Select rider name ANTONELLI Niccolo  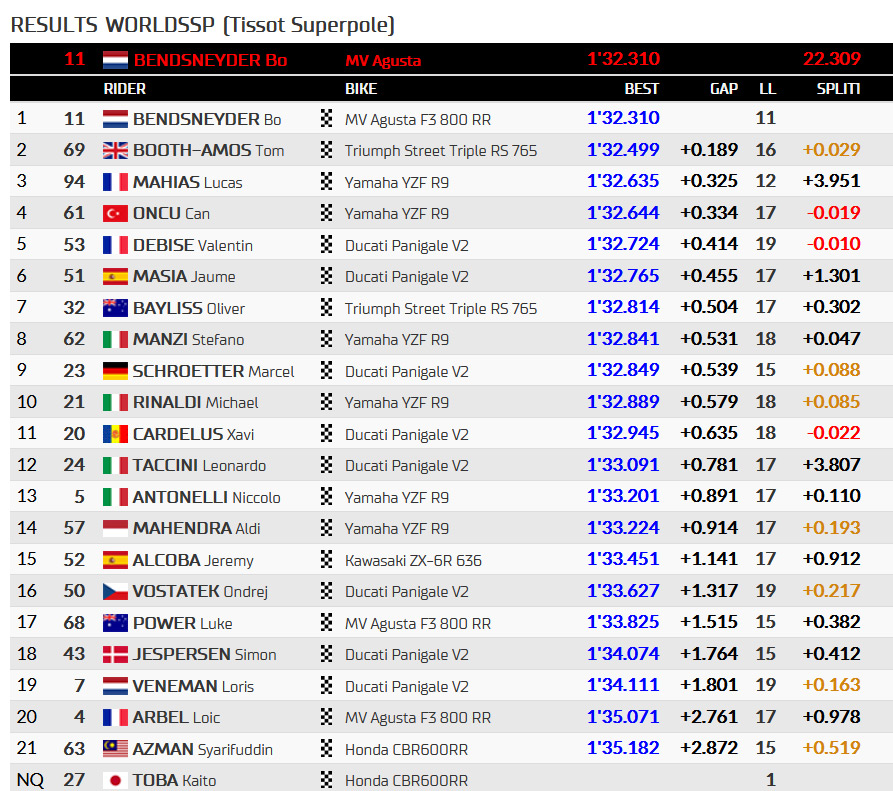click(x=206, y=497)
